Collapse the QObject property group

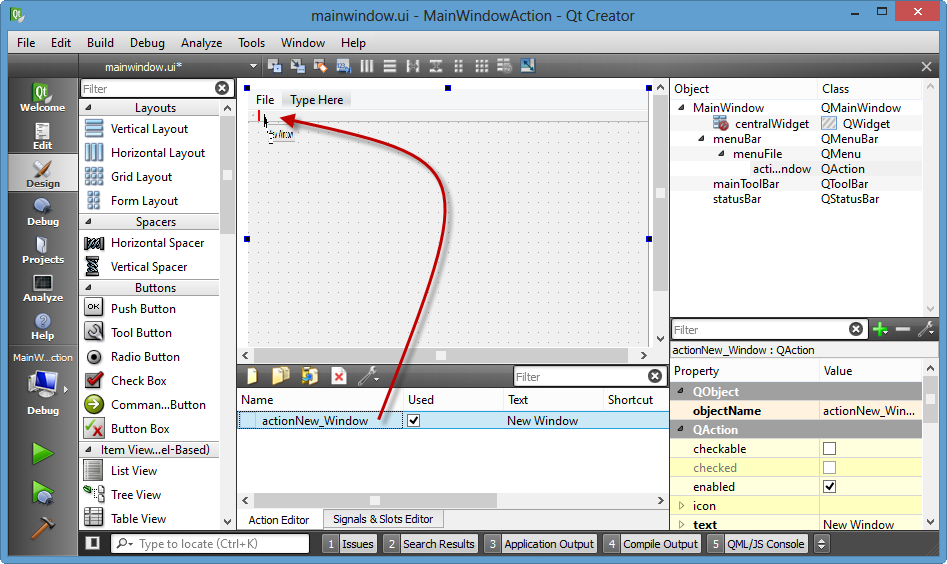[x=682, y=391]
